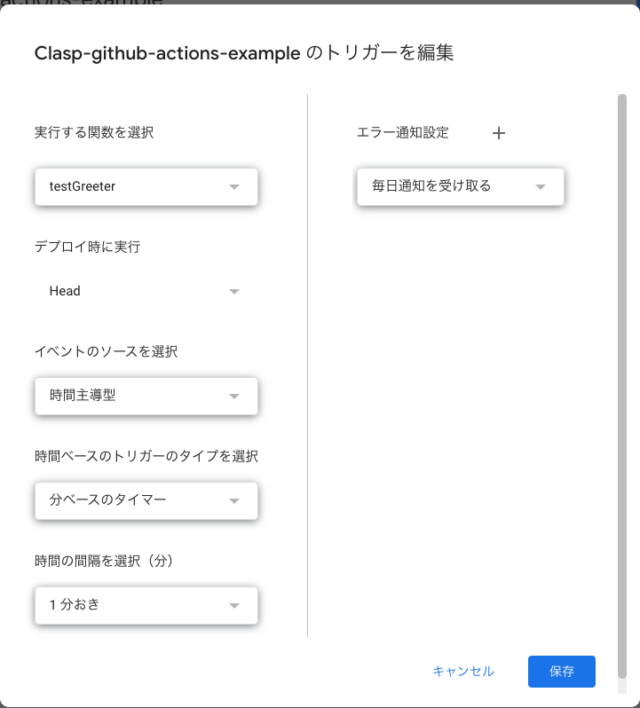The image size is (640, 708).
Task: Click the arrow icon beside 1 分おき
Action: click(x=234, y=606)
